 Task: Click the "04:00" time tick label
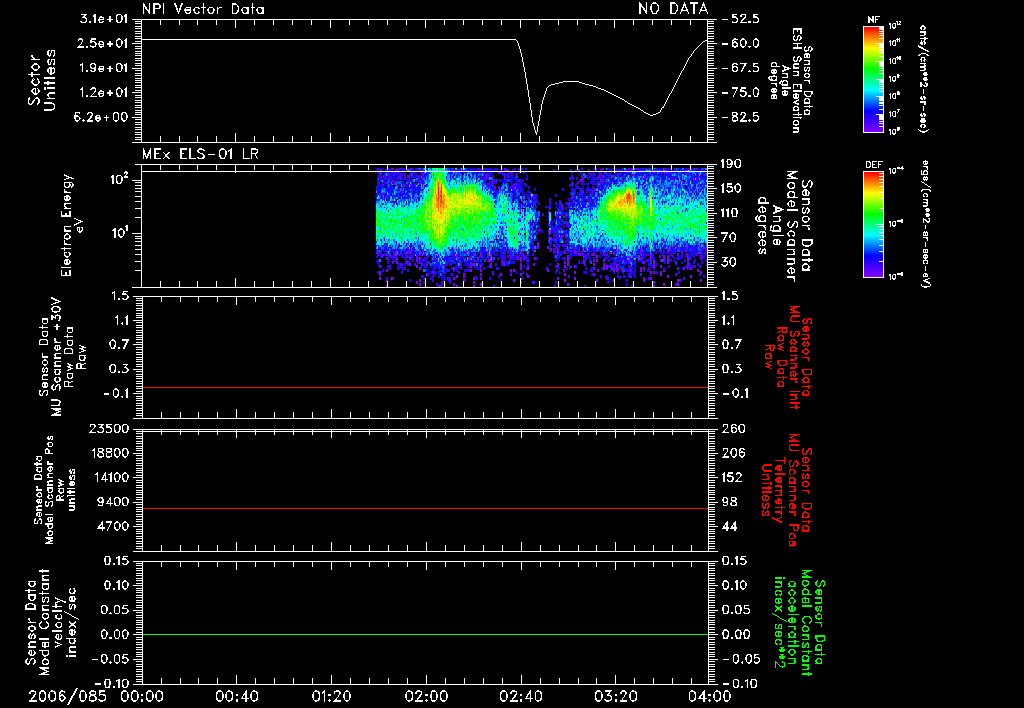pos(711,696)
